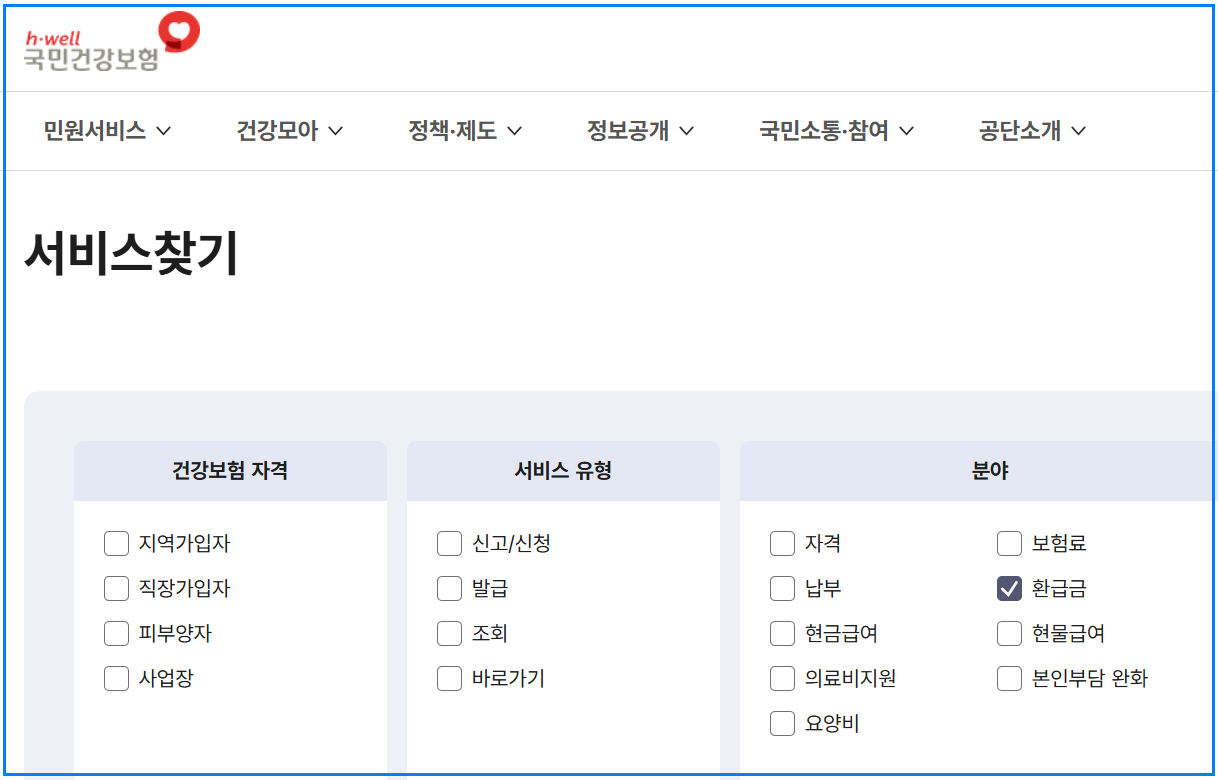Open the 민원서비스 dropdown menu
This screenshot has width=1218, height=780.
point(104,130)
